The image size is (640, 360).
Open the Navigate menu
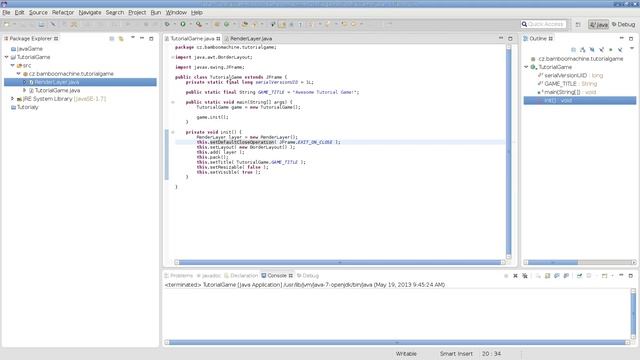point(90,13)
